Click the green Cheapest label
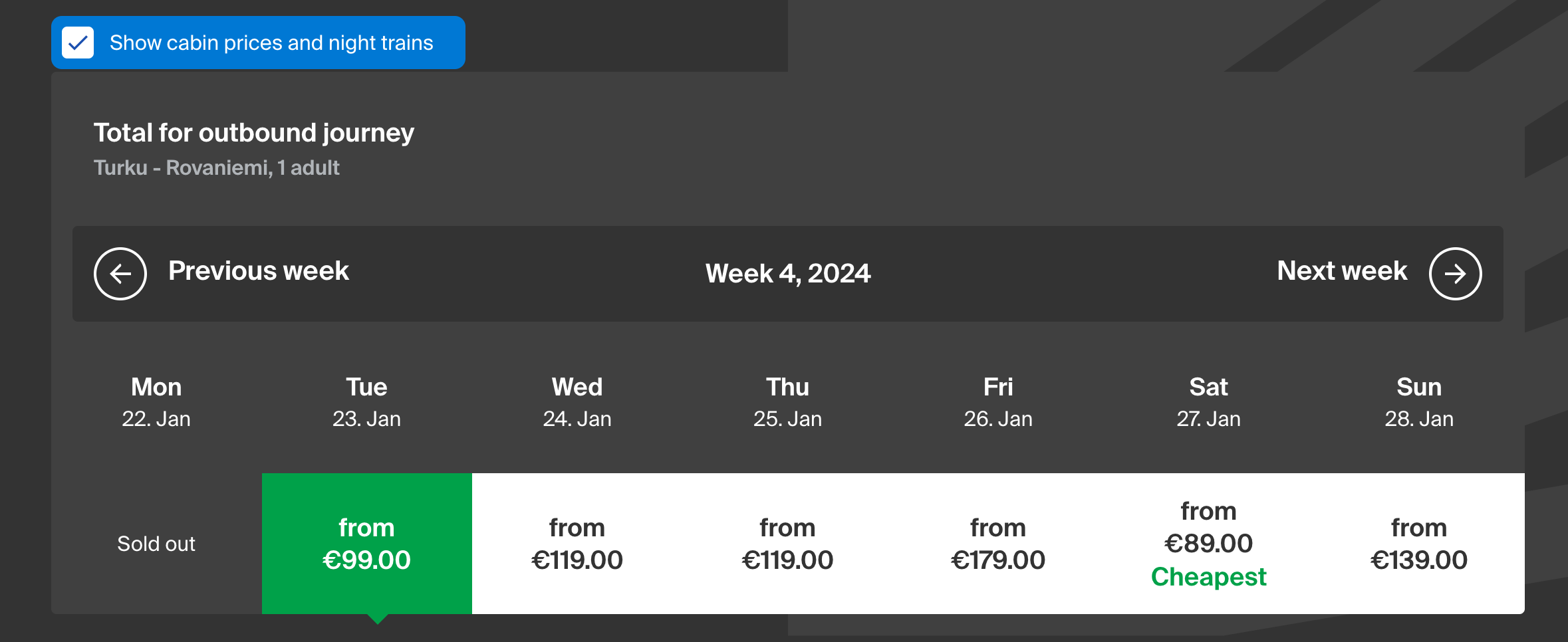 [x=1208, y=577]
